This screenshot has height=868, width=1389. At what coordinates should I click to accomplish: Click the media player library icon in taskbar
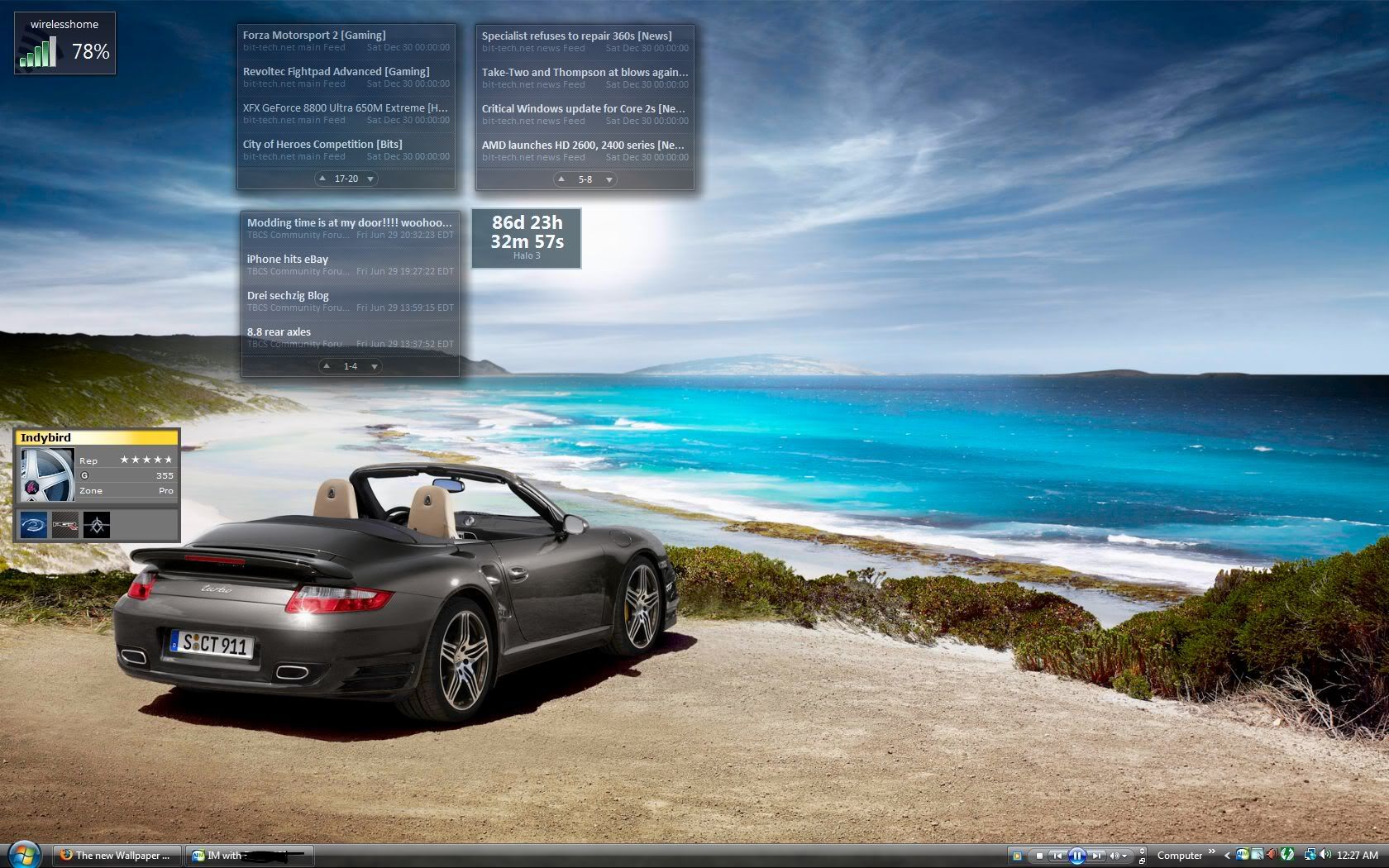(1017, 856)
